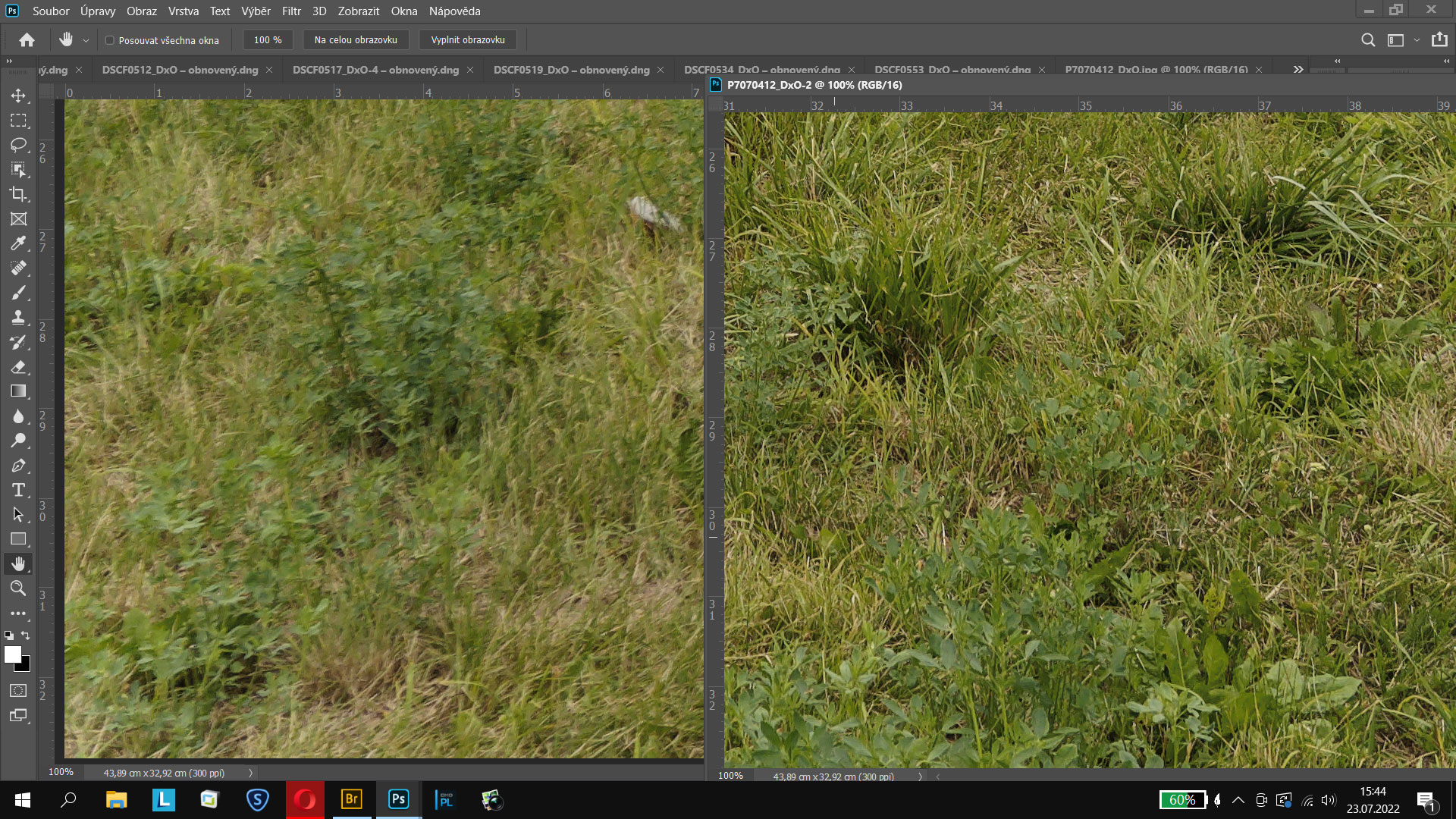
Task: Select the Eyedropper tool
Action: pos(18,243)
